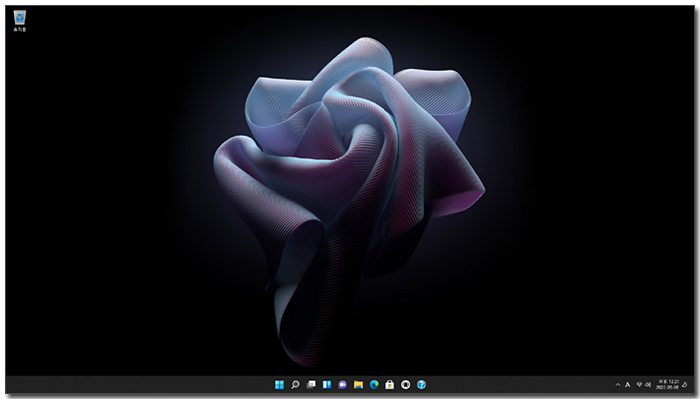This screenshot has height=399, width=700.
Task: Open the taskbar clock and date
Action: pos(668,385)
